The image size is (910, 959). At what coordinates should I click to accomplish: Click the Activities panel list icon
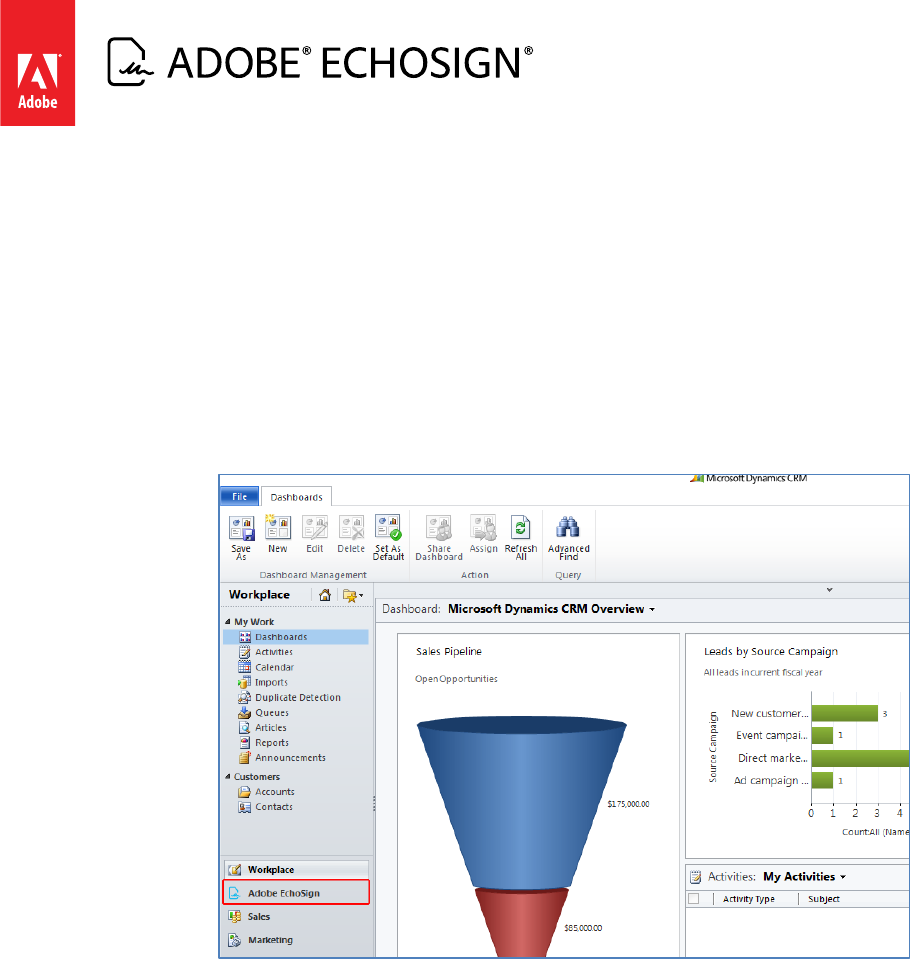(x=695, y=876)
